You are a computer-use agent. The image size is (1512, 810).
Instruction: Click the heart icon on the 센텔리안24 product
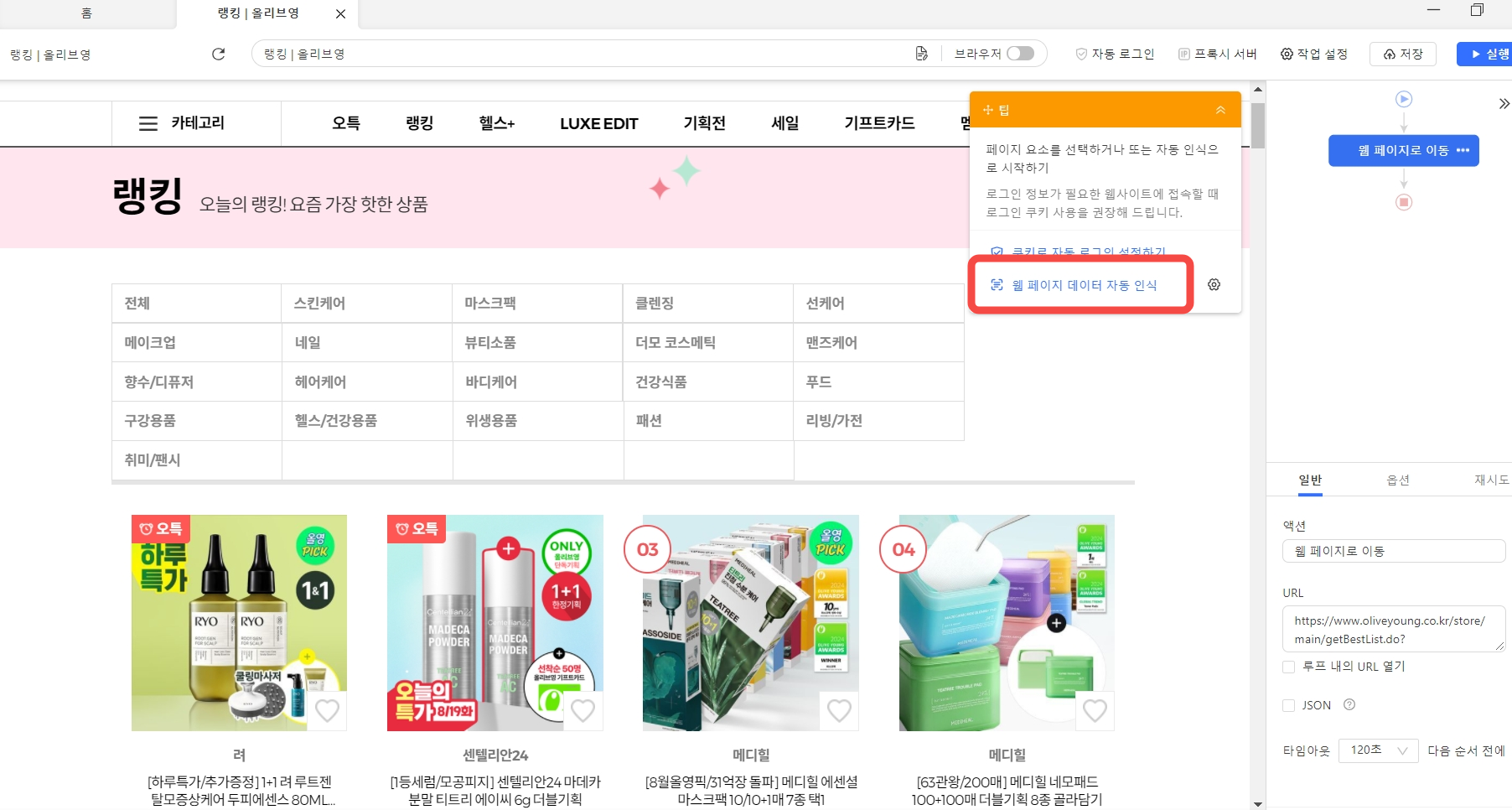583,710
